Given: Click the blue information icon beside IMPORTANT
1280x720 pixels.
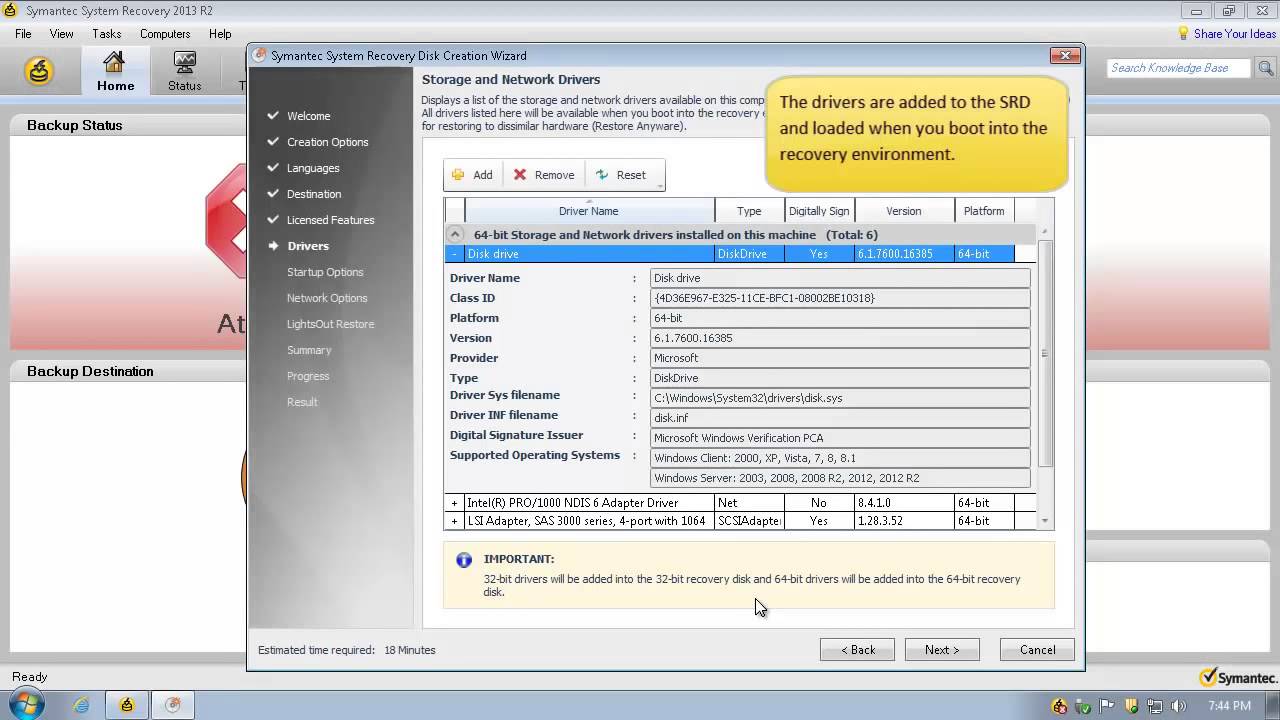Looking at the screenshot, I should 464,560.
